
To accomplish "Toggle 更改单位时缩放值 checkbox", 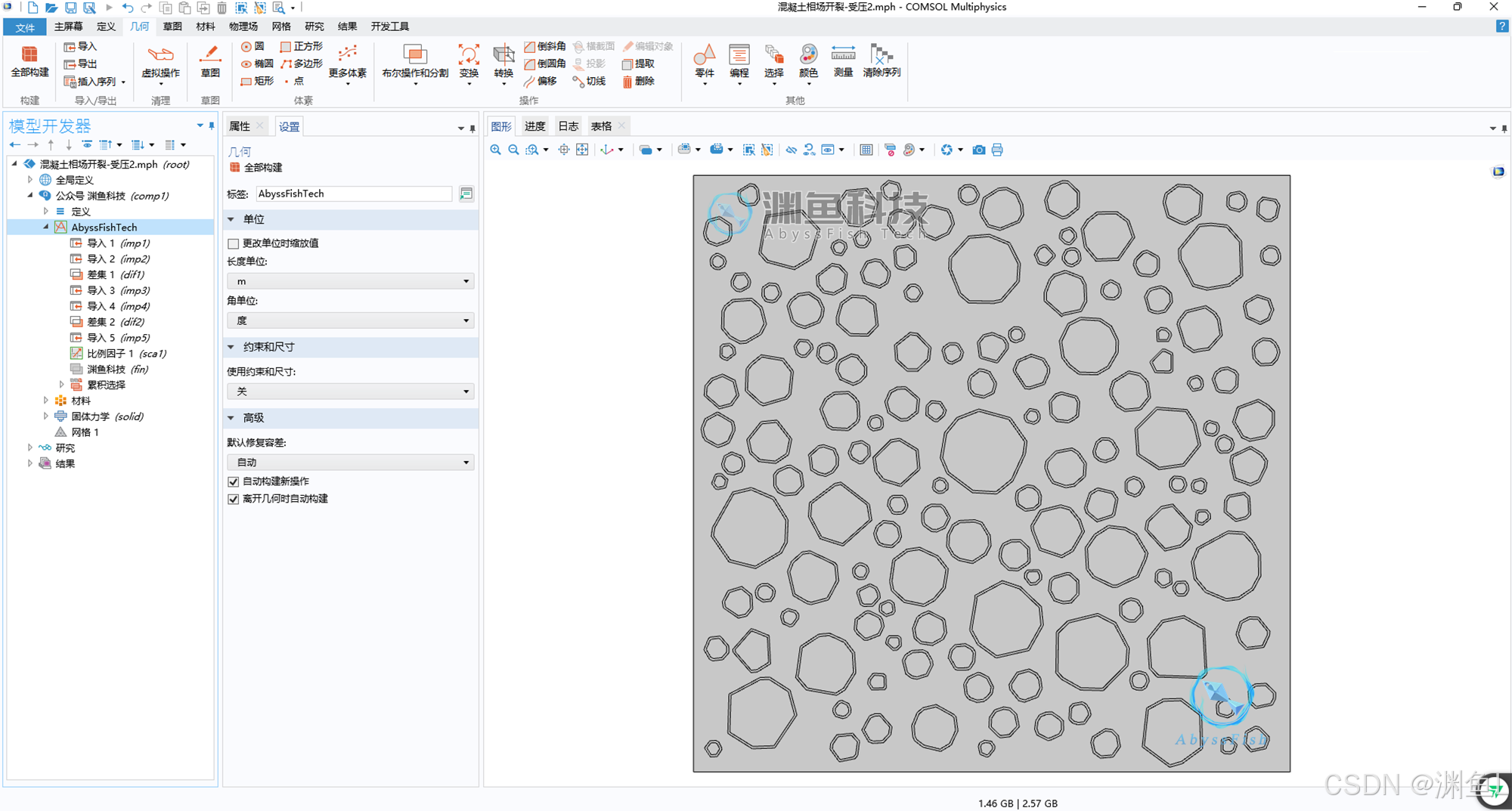I will [x=233, y=243].
